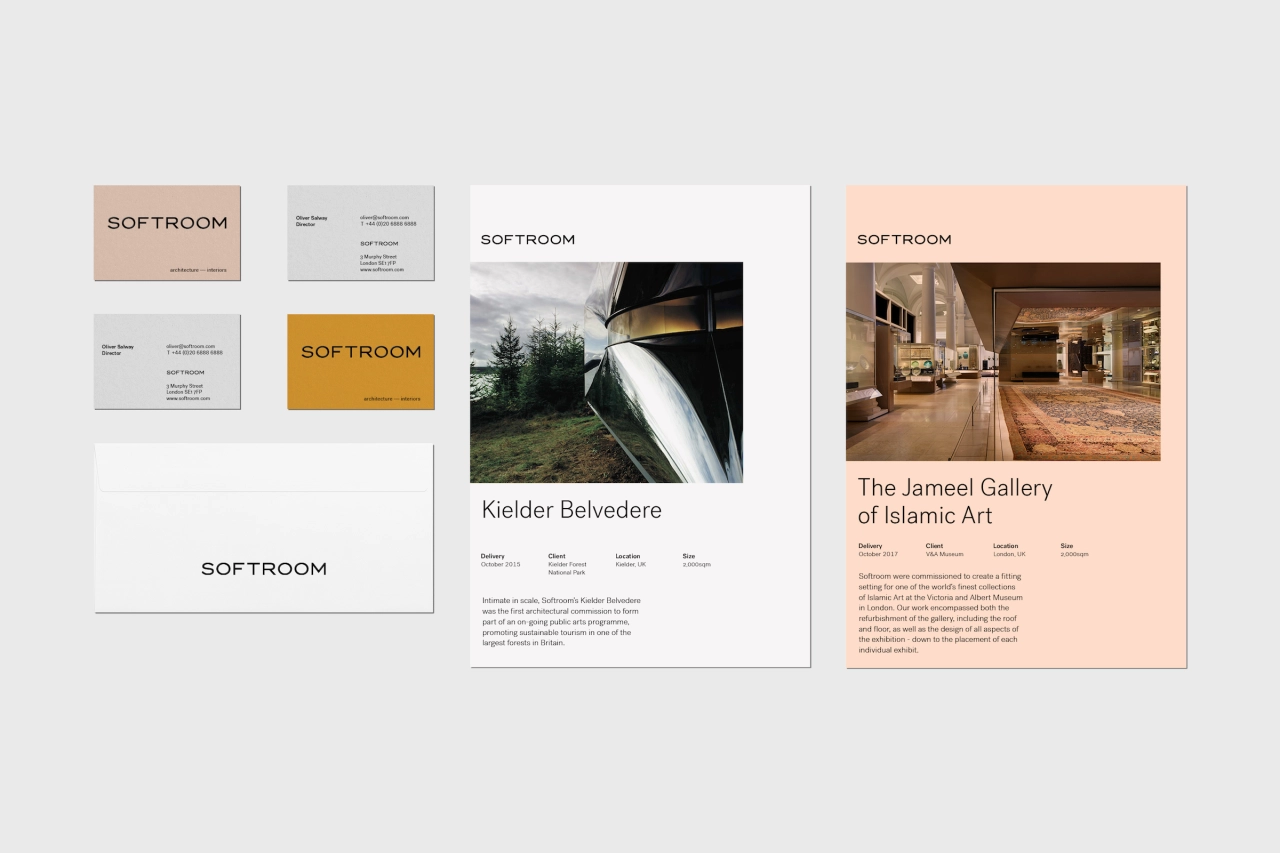The height and width of the screenshot is (853, 1280).
Task: Click oliver@softroom.com on the lower grey card
Action: coord(190,346)
